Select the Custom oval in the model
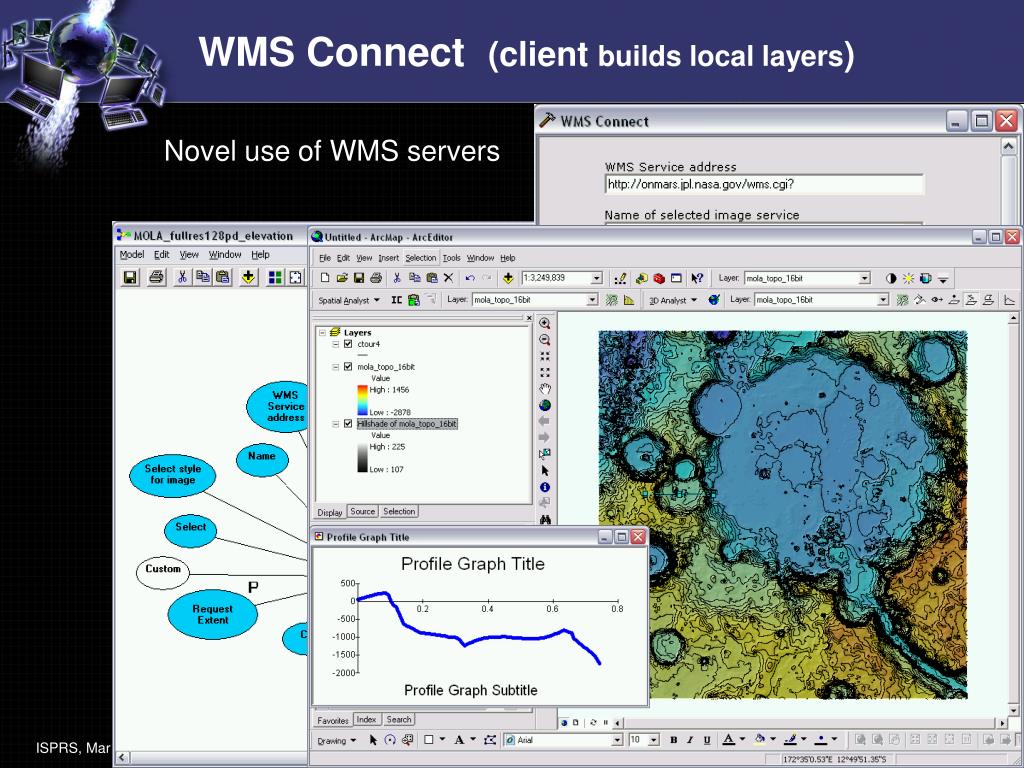The width and height of the screenshot is (1024, 768). pos(163,572)
